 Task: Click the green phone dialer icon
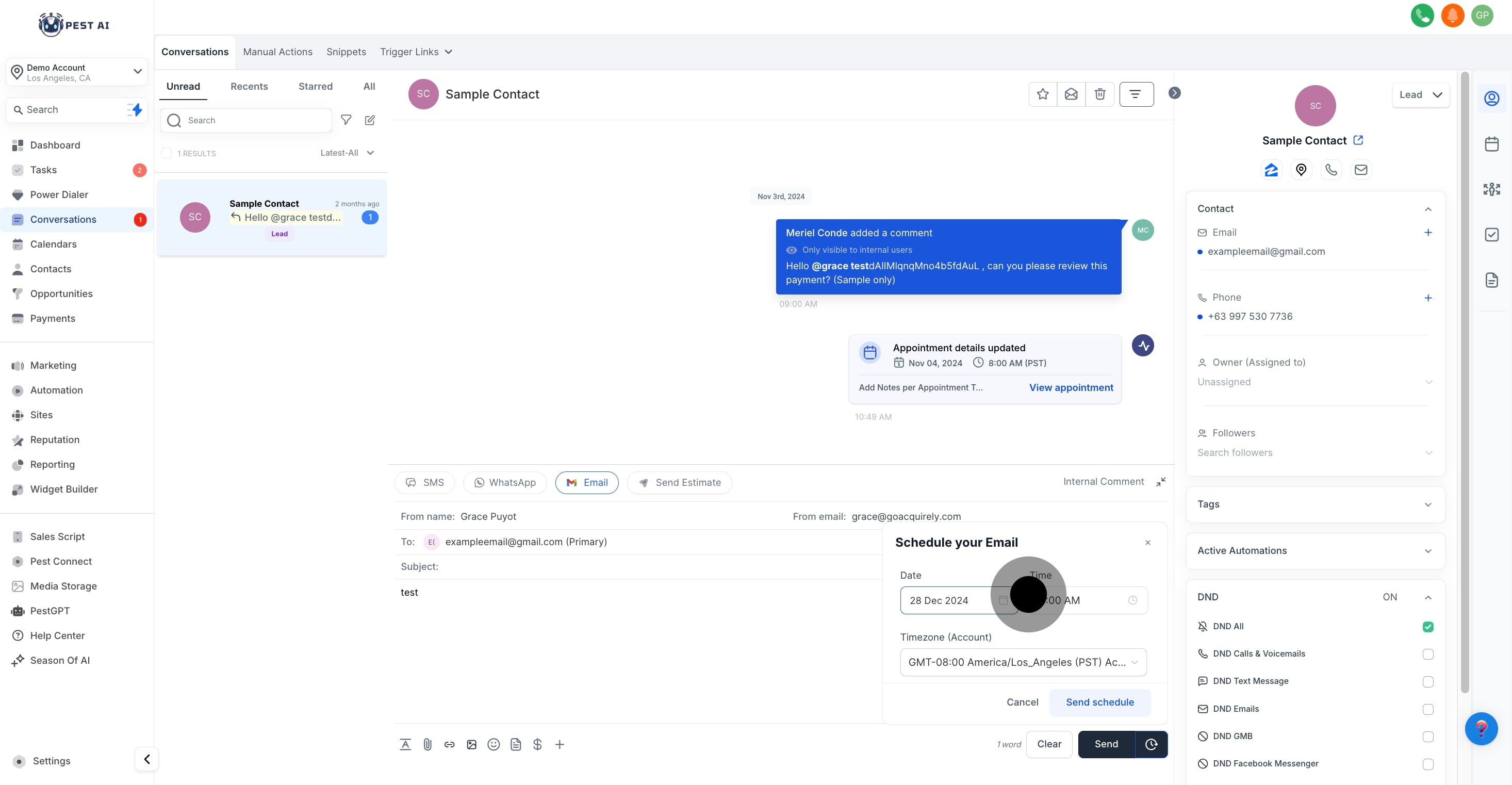(1422, 15)
